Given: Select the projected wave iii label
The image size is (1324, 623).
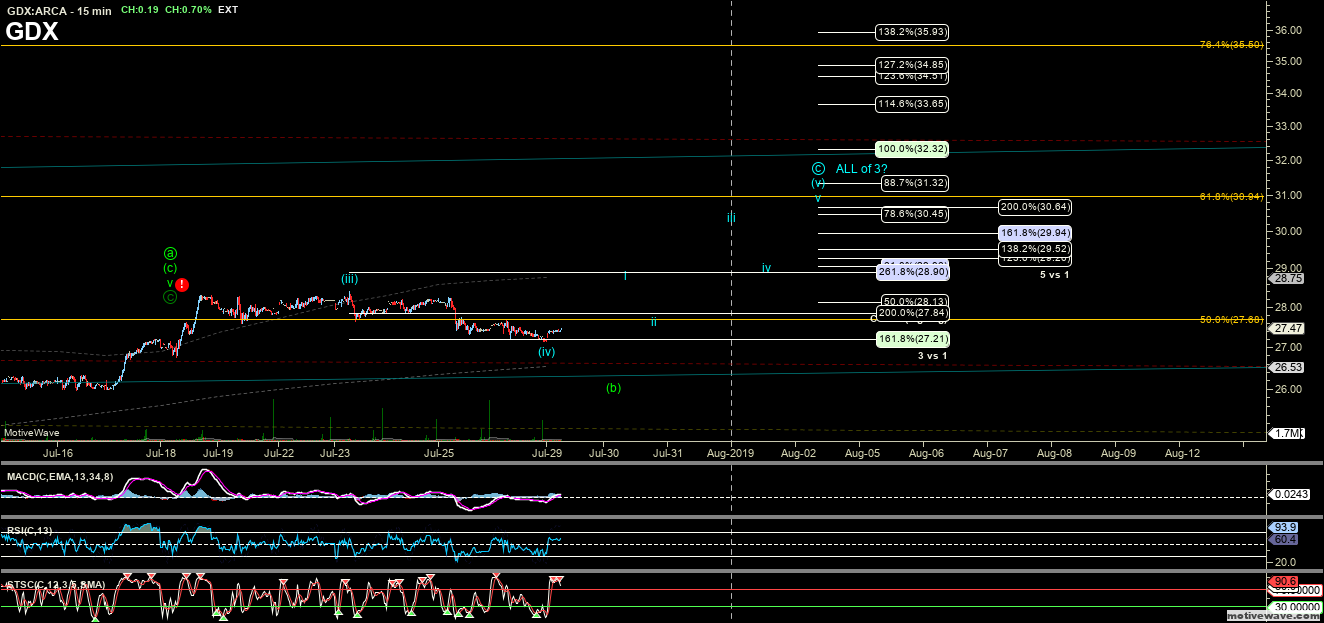Looking at the screenshot, I should pyautogui.click(x=732, y=217).
